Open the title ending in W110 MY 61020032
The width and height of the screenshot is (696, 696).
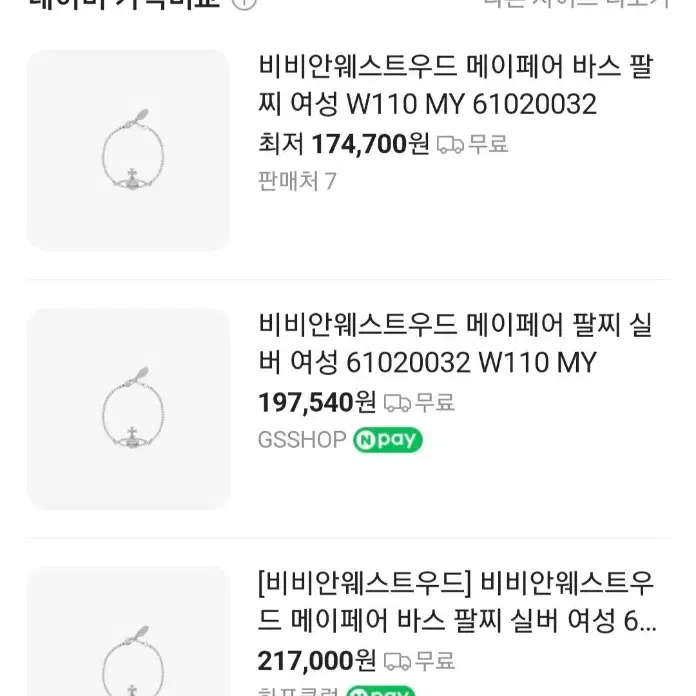click(456, 85)
